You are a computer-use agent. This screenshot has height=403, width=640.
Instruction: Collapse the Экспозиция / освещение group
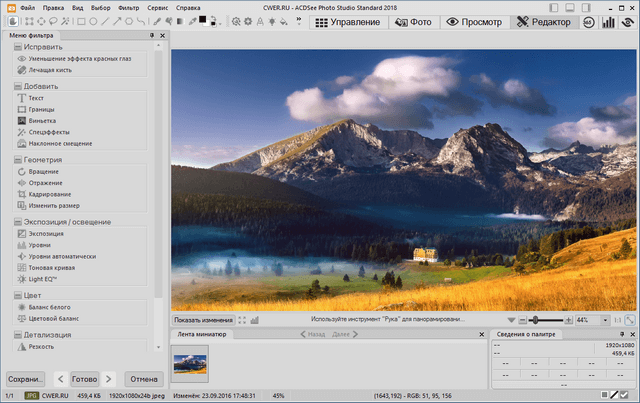18,221
